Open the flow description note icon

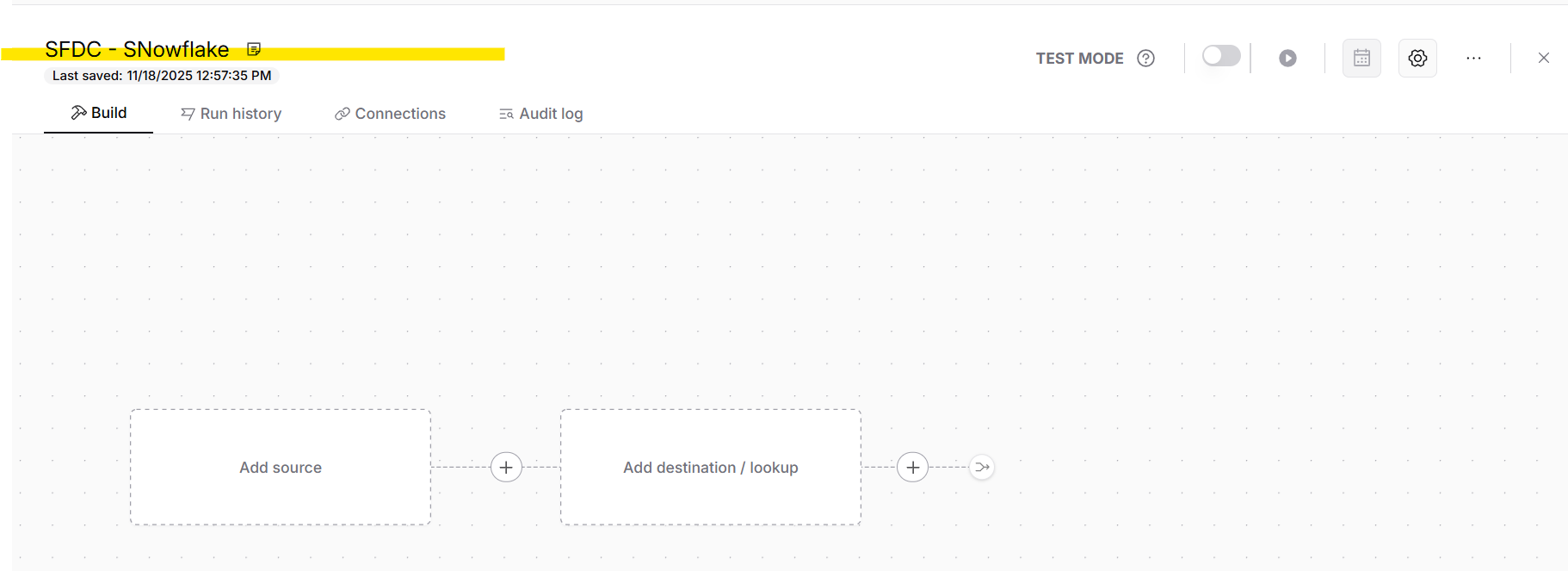point(254,49)
